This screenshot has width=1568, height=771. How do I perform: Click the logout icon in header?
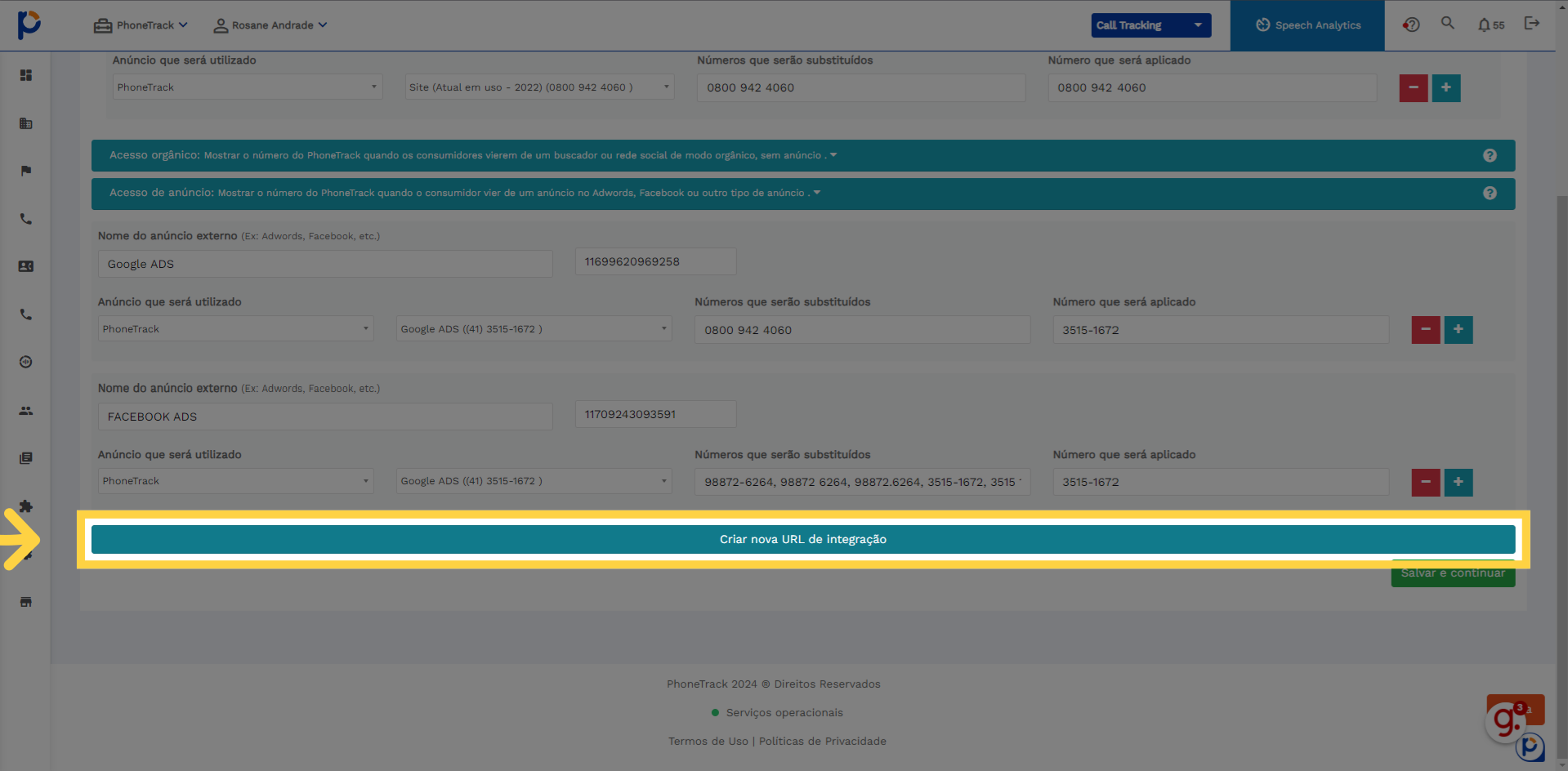(1532, 24)
